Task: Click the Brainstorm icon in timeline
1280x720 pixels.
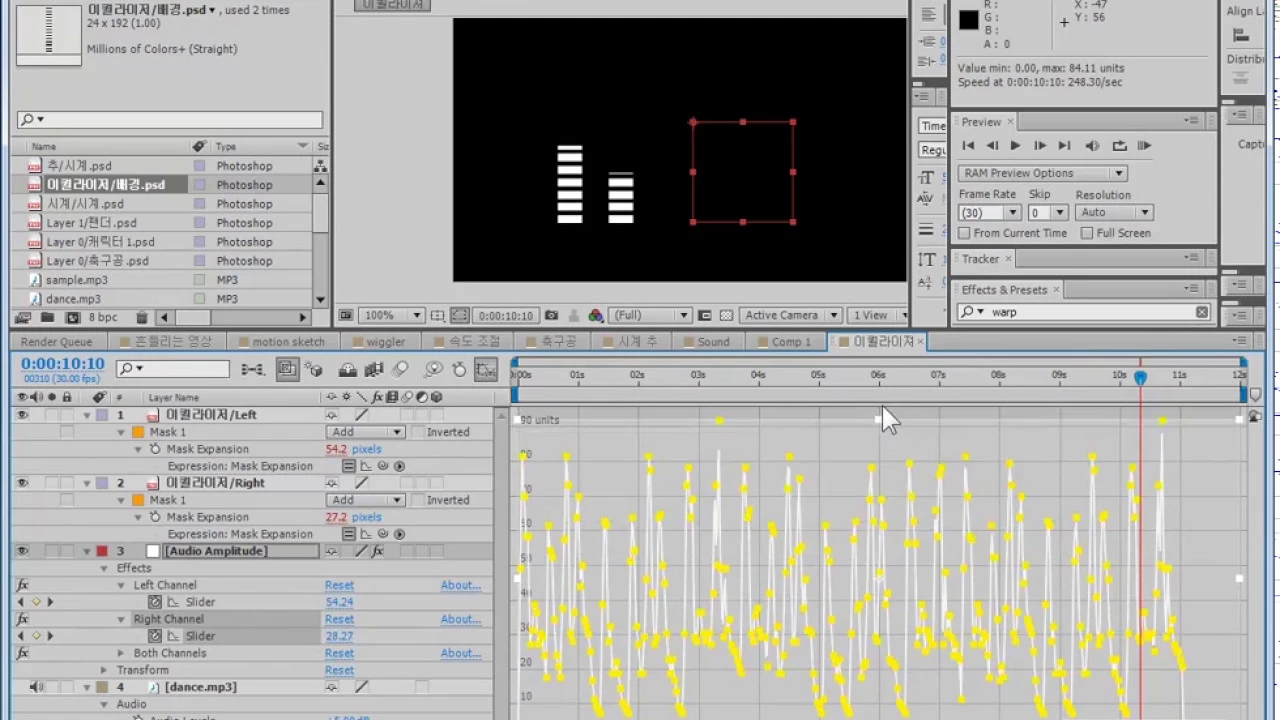Action: point(434,370)
